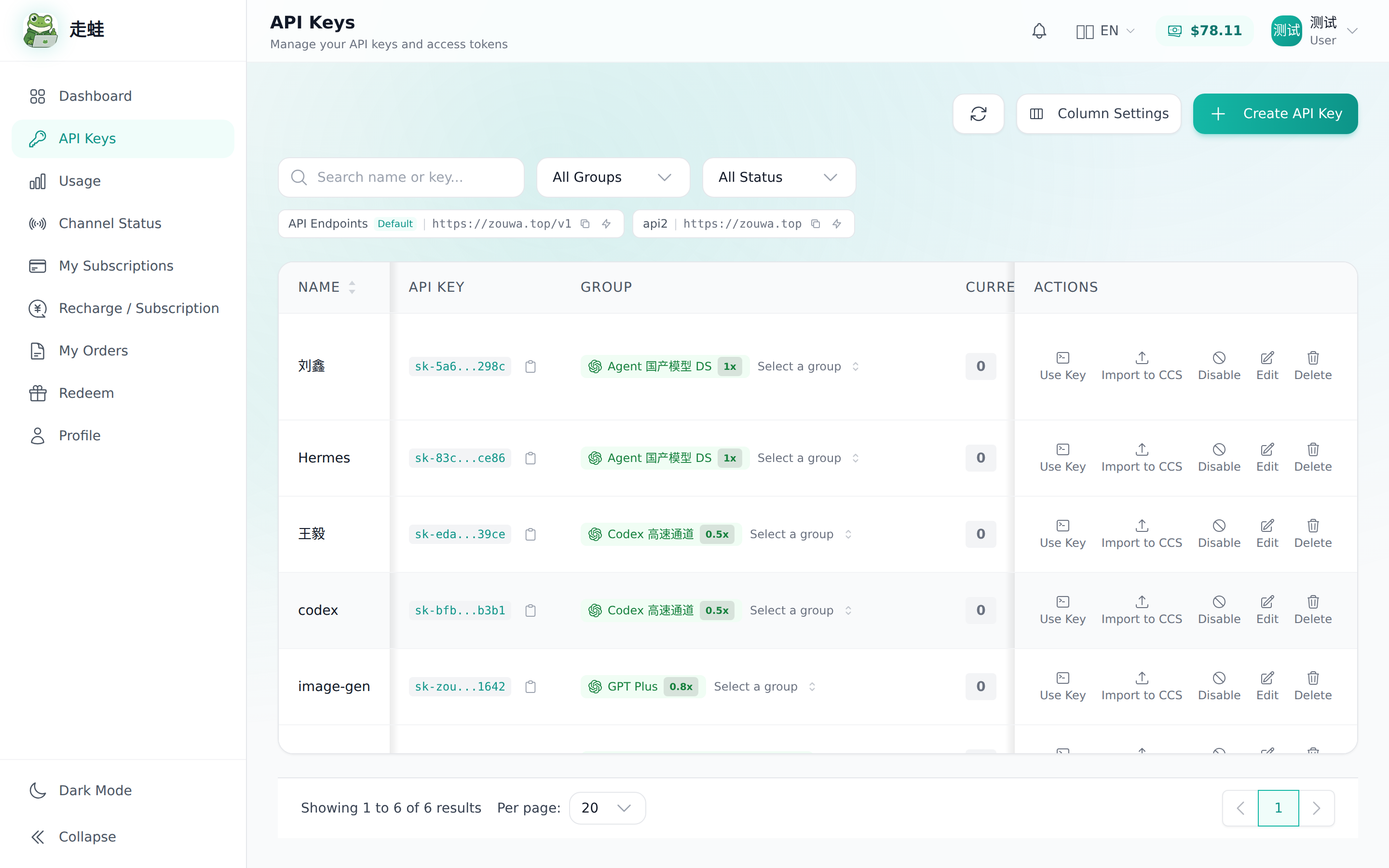Viewport: 1389px width, 868px height.
Task: Copy the sk-83c...ce86 key to clipboard
Action: [531, 458]
